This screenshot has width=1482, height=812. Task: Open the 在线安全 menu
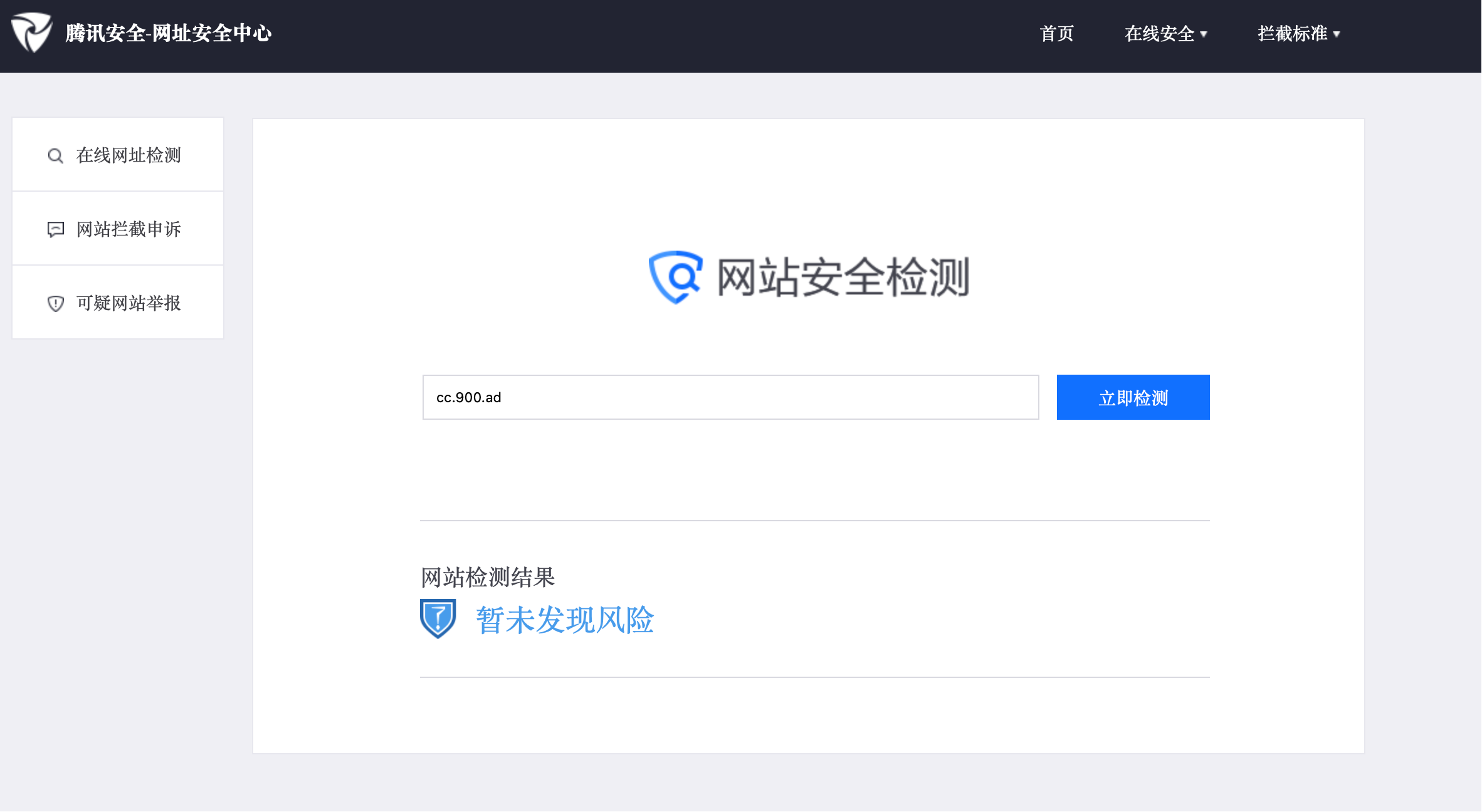coord(1159,34)
